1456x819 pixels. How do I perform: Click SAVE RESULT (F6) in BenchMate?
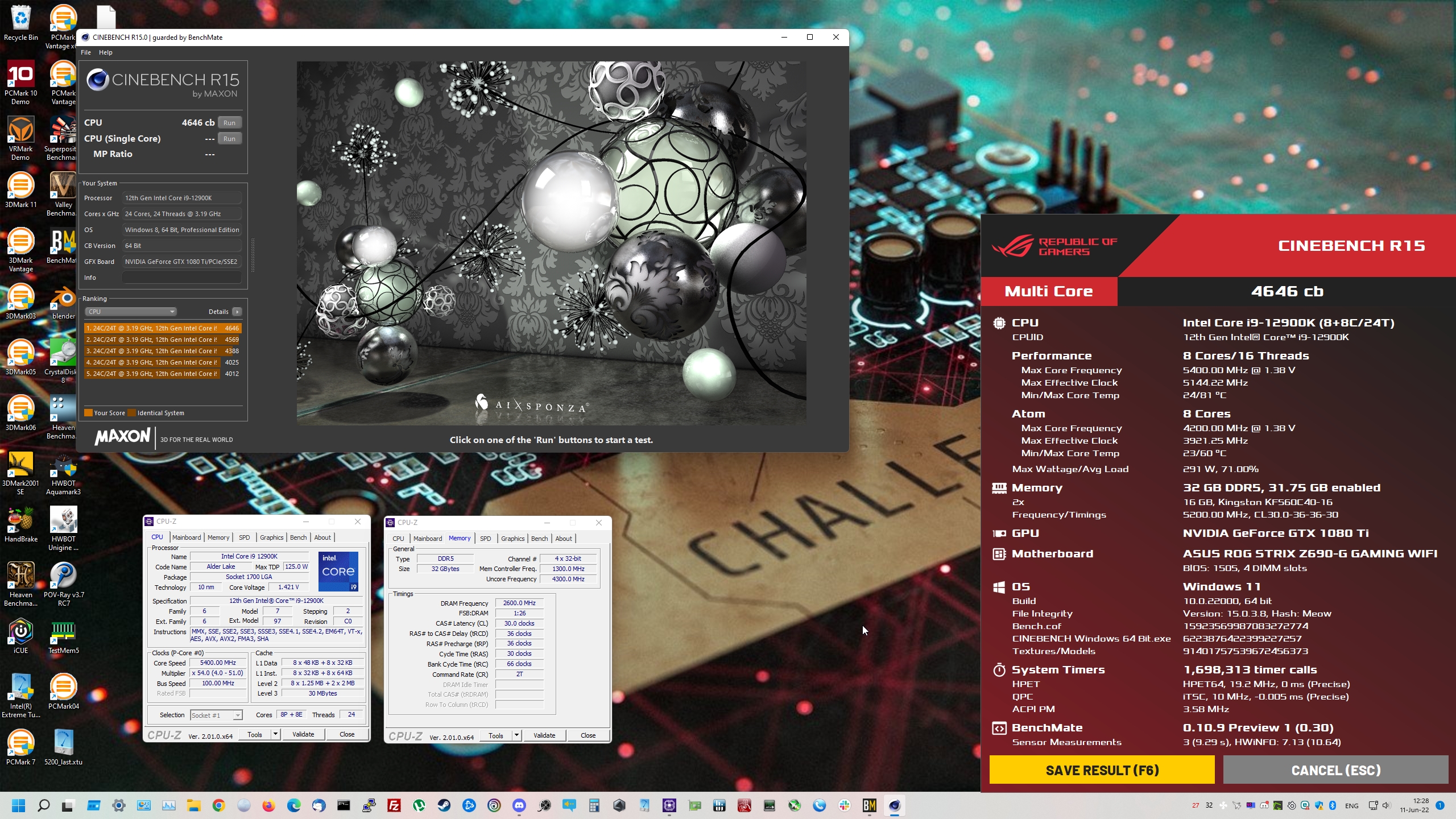[1102, 770]
